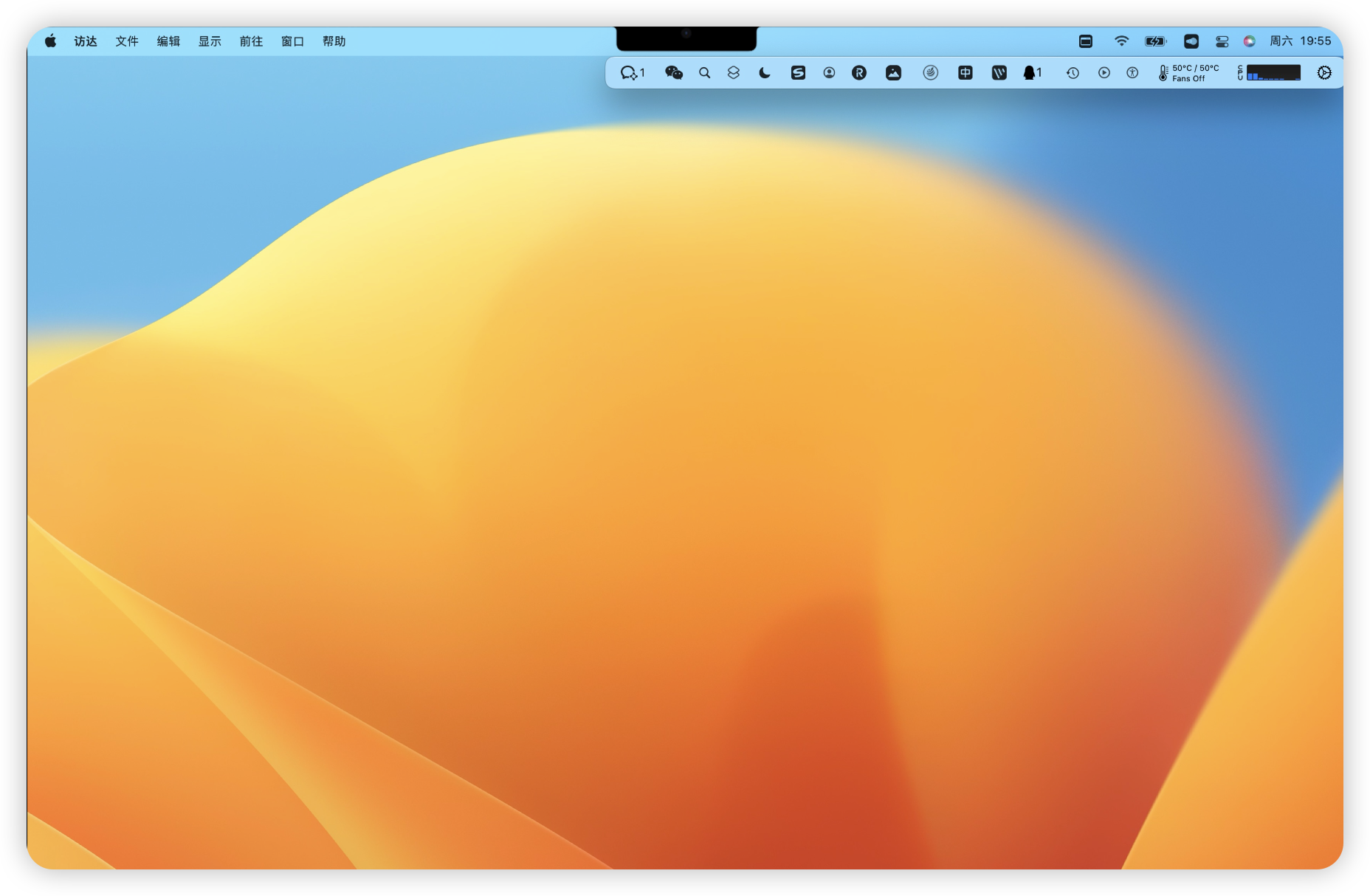The image size is (1370, 896).
Task: Open the black W app icon
Action: (x=999, y=72)
